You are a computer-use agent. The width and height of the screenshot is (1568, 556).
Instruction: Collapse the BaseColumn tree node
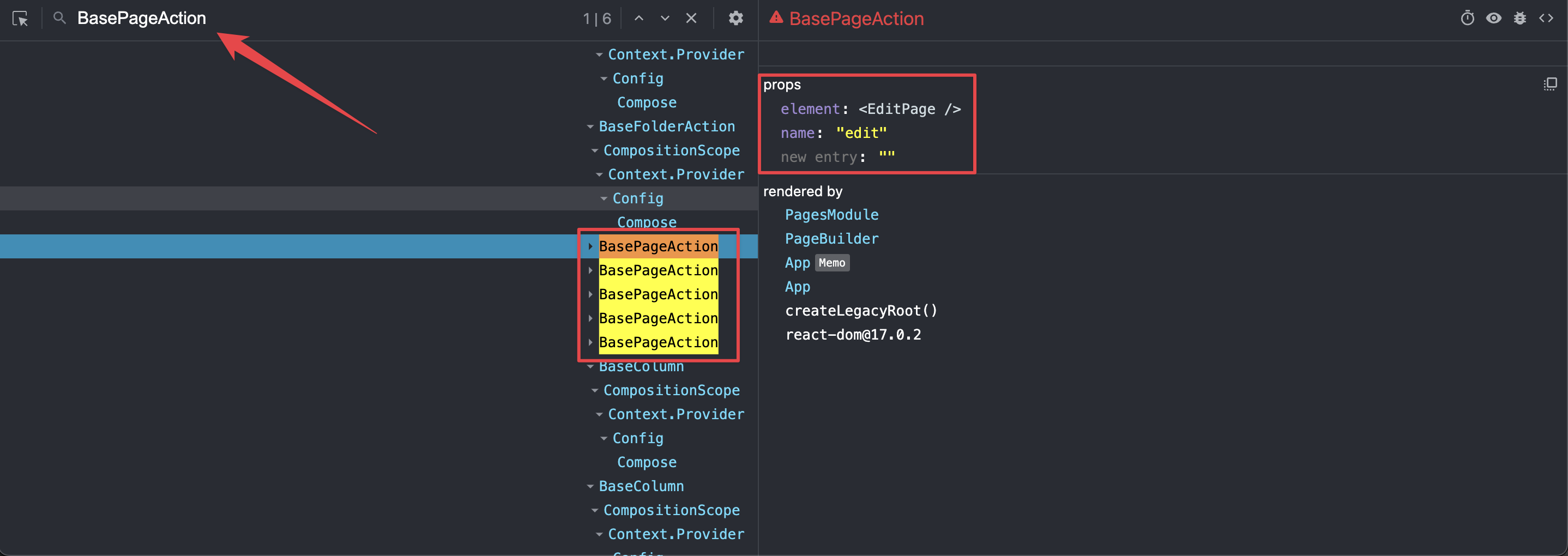pyautogui.click(x=589, y=366)
